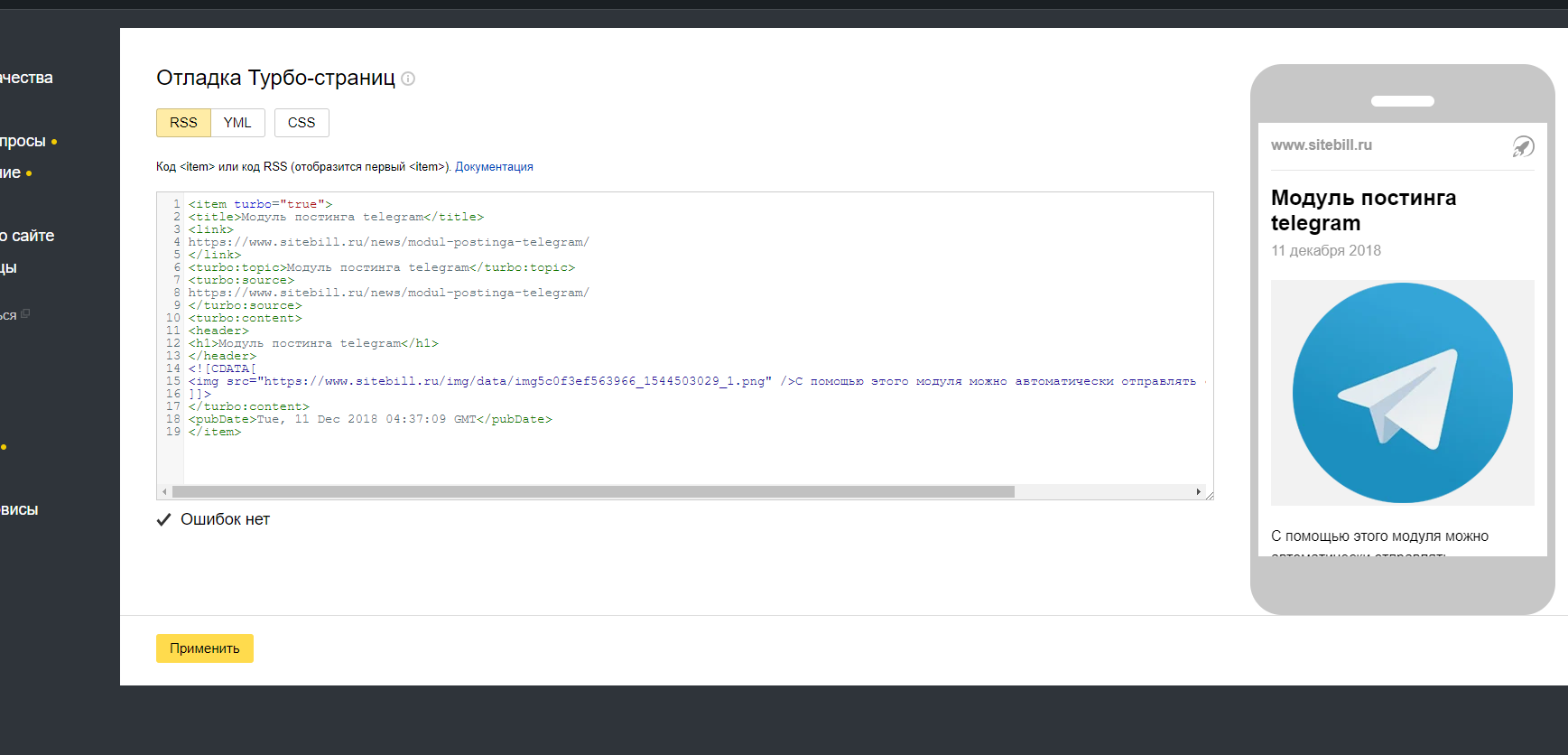Click the <turbo:topic> line in code
1568x755 pixels.
pos(381,267)
